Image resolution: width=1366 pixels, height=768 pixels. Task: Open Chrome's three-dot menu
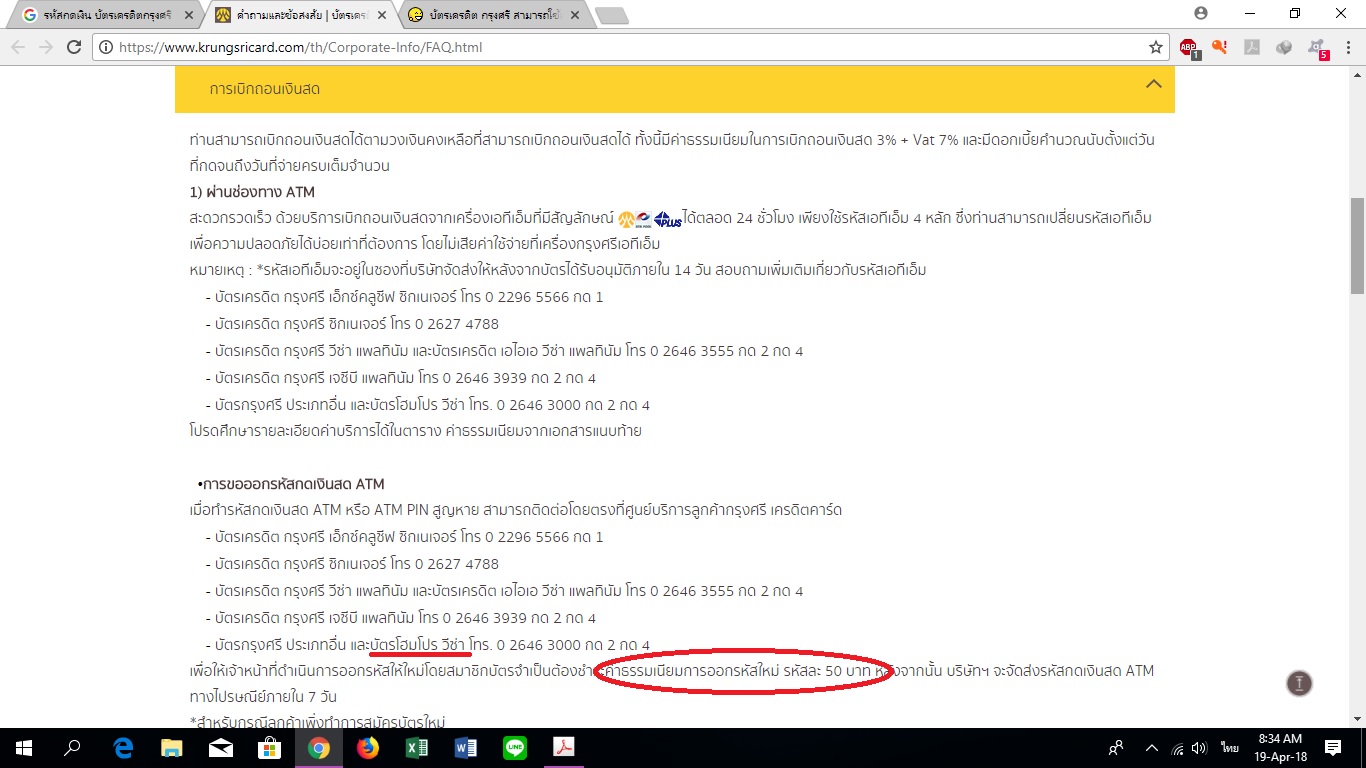[x=1348, y=47]
